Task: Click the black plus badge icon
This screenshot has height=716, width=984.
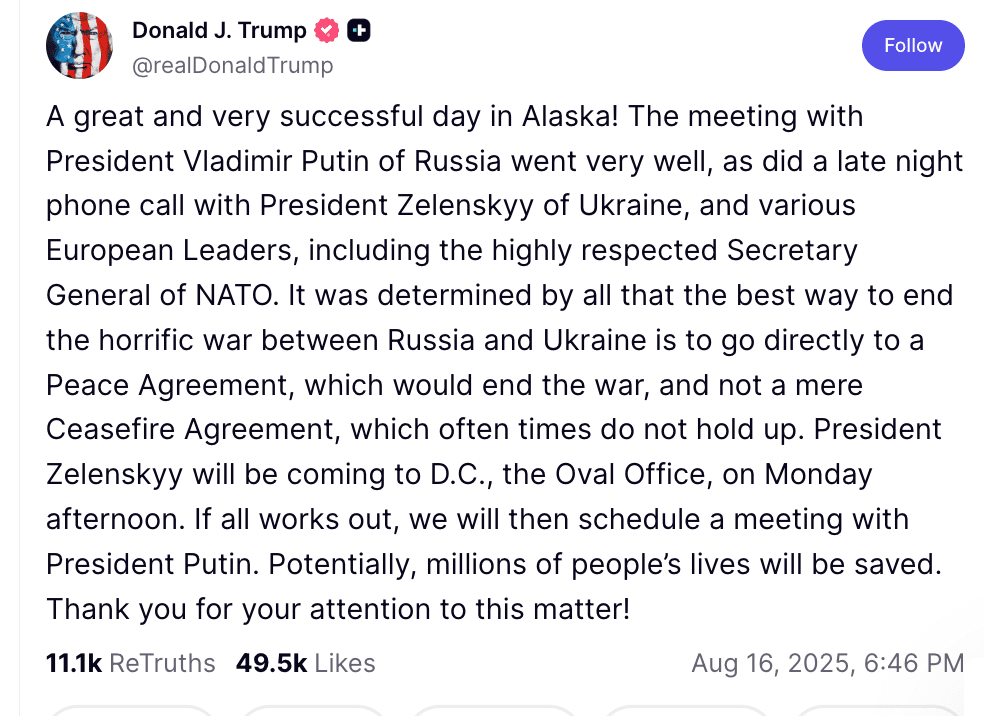Action: coord(359,30)
